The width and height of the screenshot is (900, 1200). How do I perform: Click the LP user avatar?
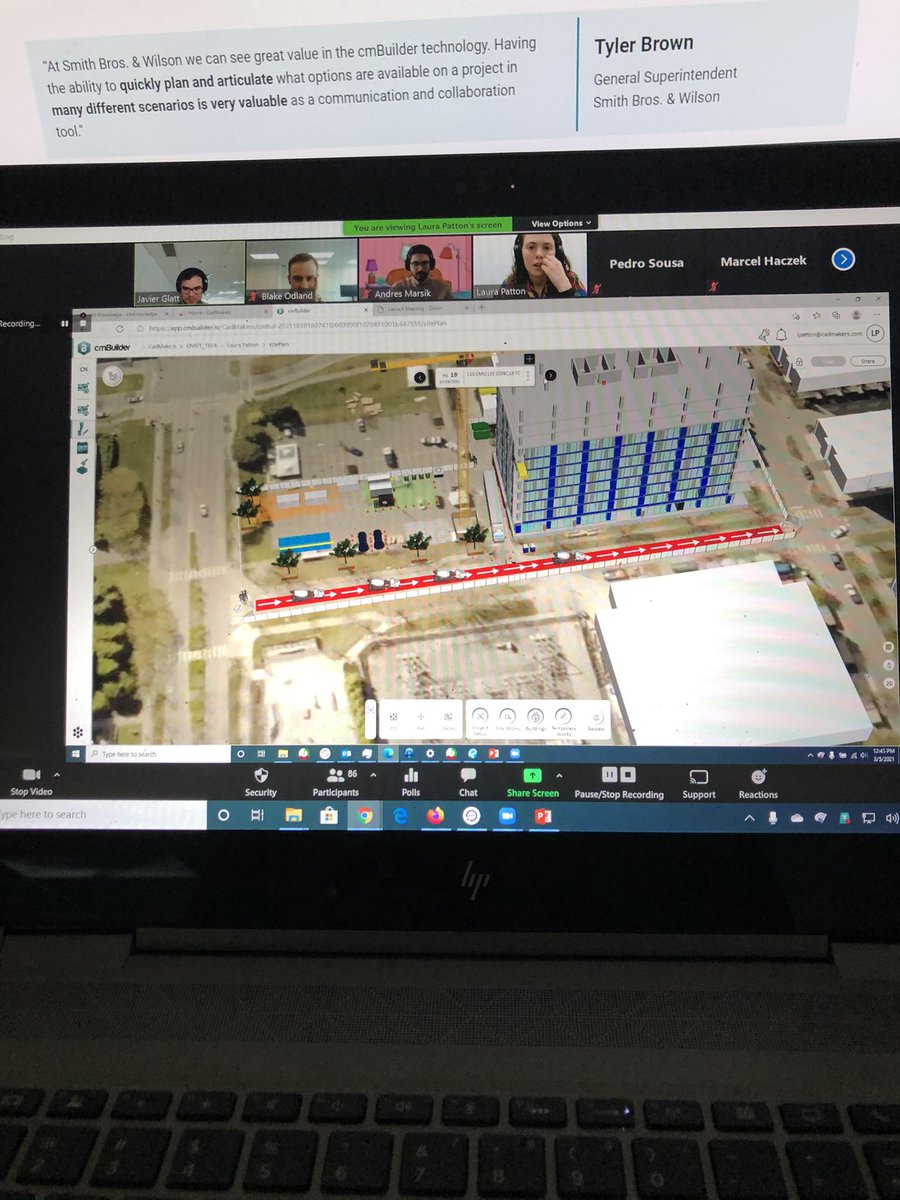874,333
